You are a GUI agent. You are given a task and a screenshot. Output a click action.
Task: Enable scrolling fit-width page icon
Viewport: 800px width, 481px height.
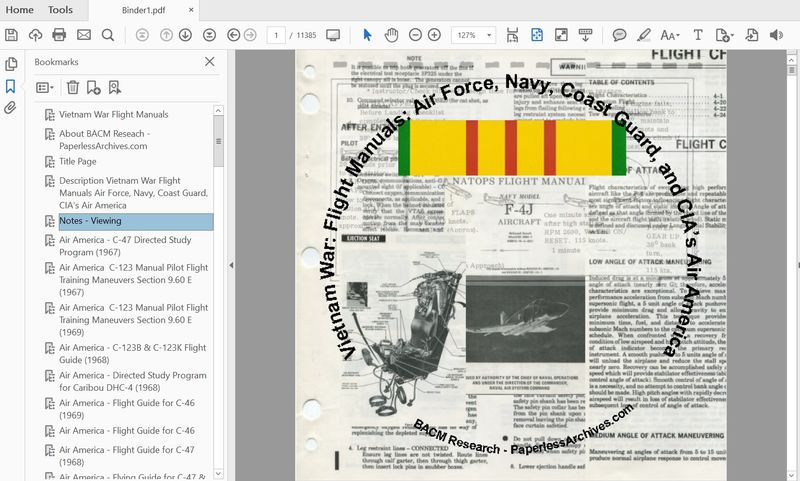click(x=512, y=35)
